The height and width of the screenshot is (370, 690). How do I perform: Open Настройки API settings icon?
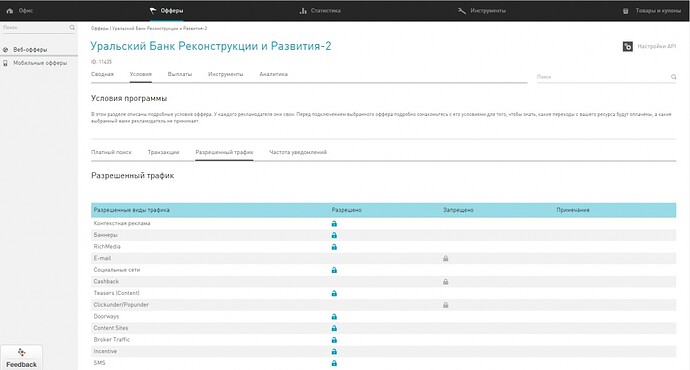(x=628, y=46)
